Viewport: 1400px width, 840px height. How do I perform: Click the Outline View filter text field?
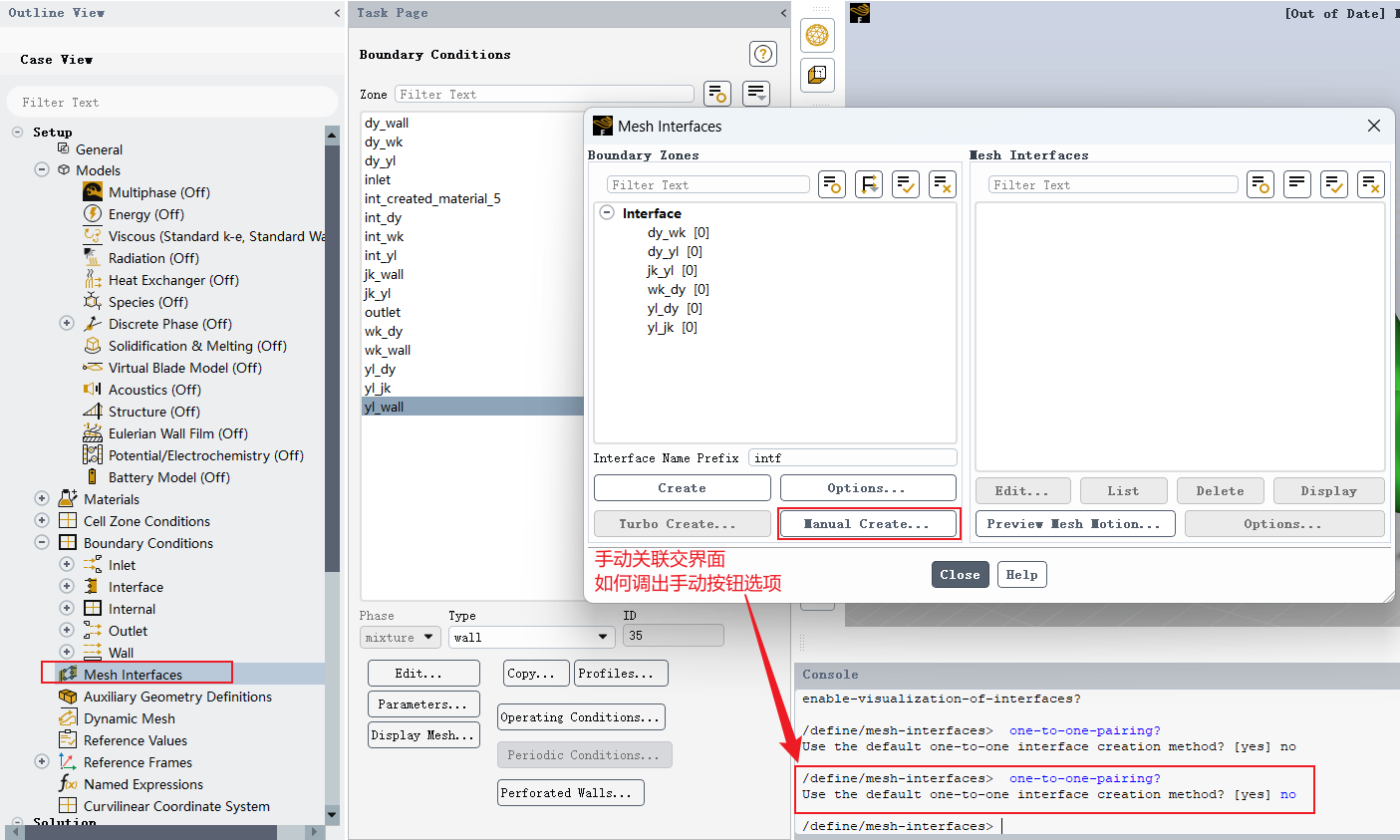(x=172, y=102)
